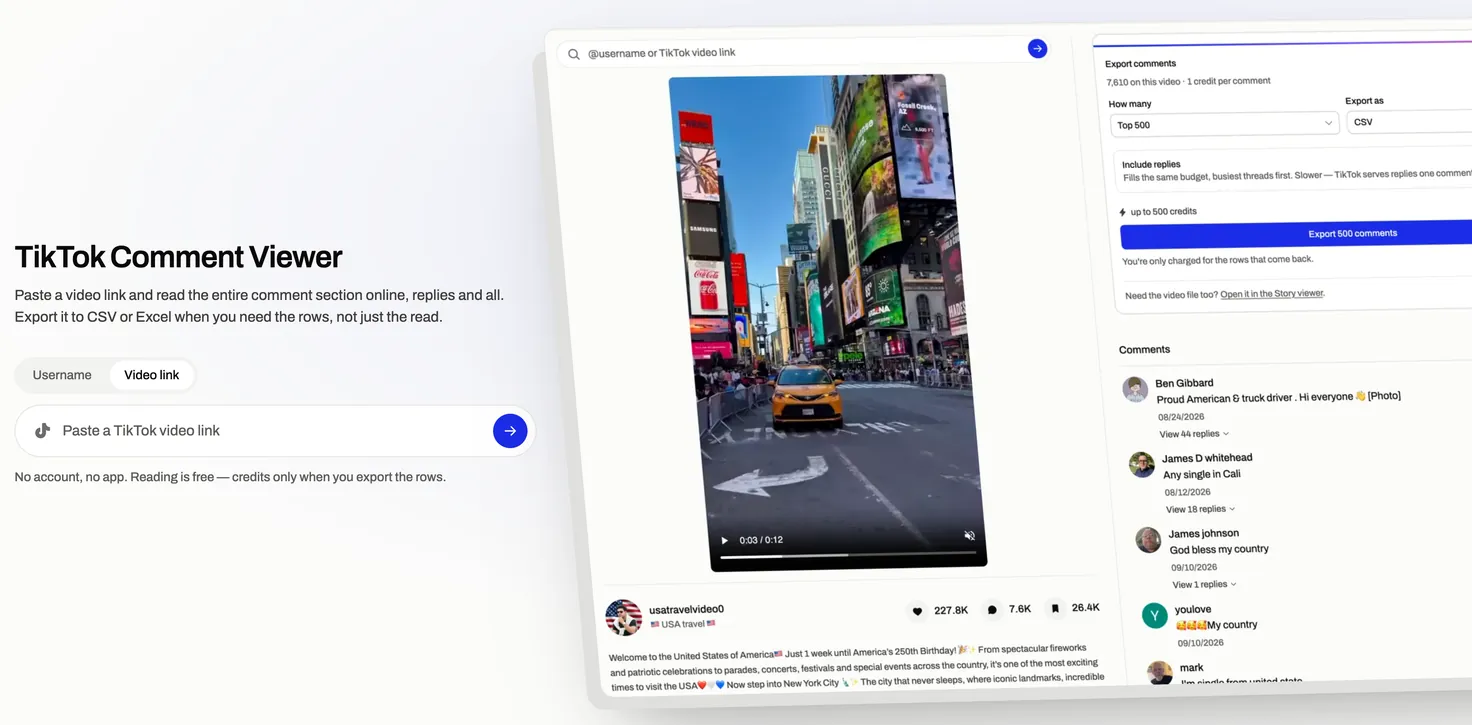Image resolution: width=1472 pixels, height=725 pixels.
Task: Click the James johnson commenter name
Action: (x=1204, y=534)
